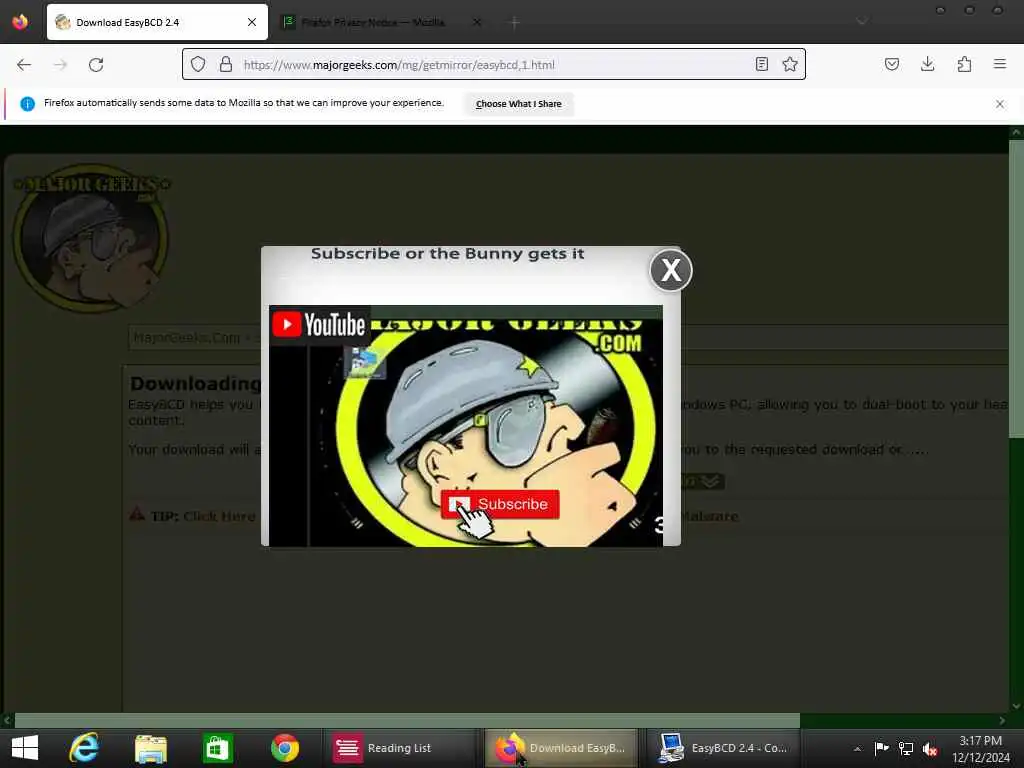Launch Internet Explorer from the taskbar
Screen dimensions: 1024x768
tap(84, 748)
